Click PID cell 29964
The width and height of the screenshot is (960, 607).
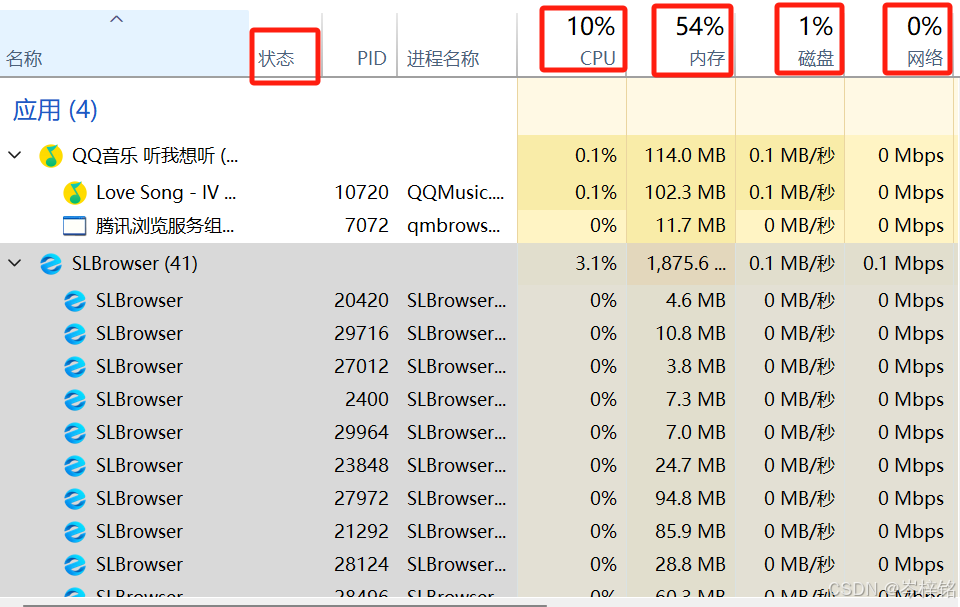(x=361, y=433)
